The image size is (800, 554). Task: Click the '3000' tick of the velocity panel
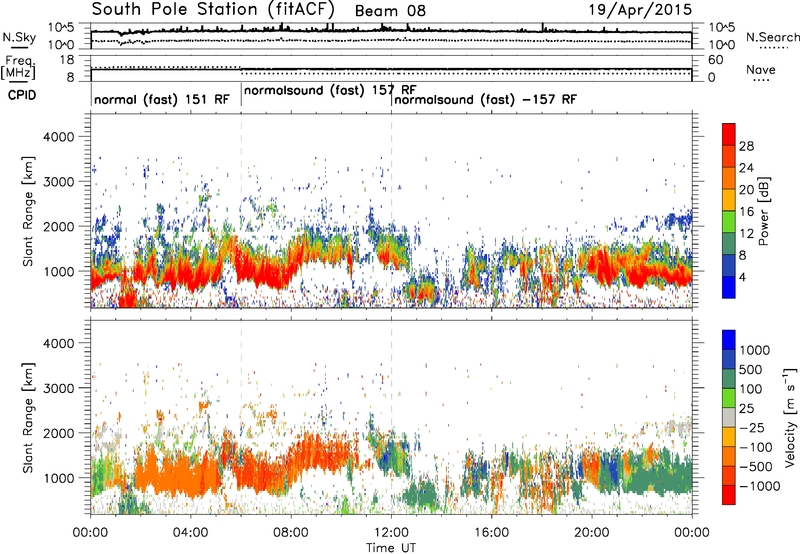[x=59, y=388]
